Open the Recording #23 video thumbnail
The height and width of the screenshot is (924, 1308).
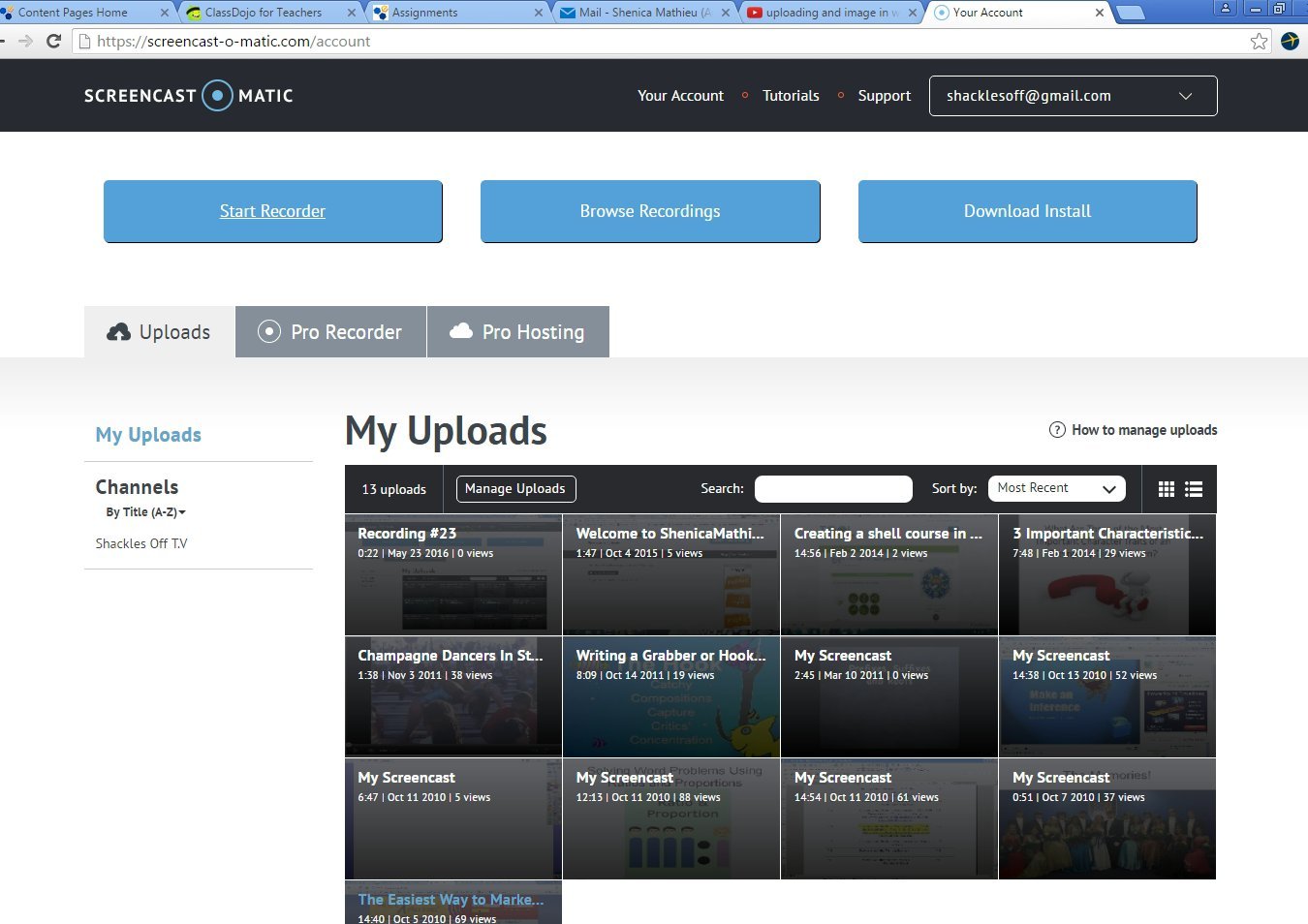tap(453, 575)
